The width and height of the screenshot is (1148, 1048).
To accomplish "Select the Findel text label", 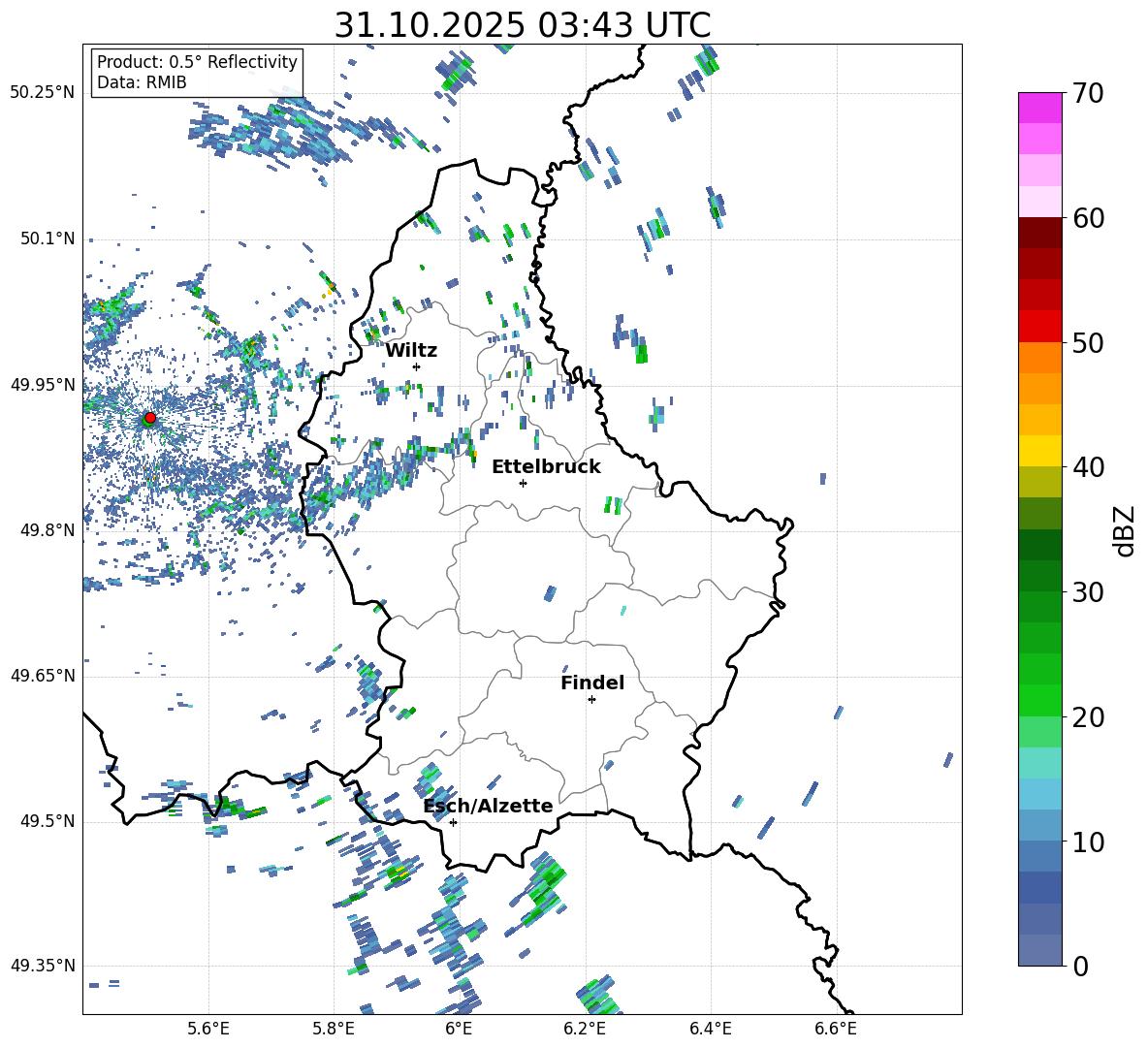I will pyautogui.click(x=592, y=683).
